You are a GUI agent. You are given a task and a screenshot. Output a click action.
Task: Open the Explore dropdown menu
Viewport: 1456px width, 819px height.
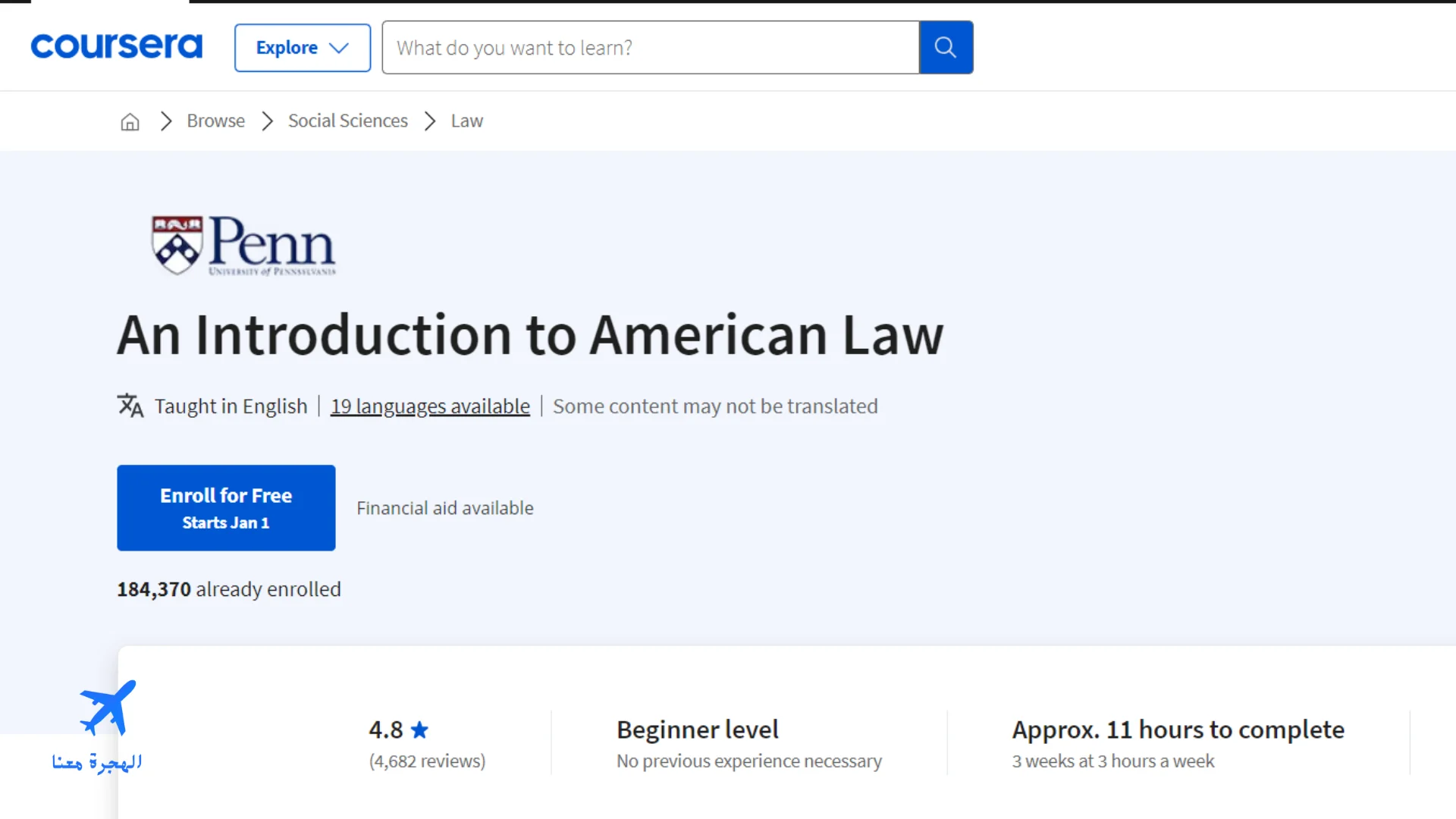303,48
